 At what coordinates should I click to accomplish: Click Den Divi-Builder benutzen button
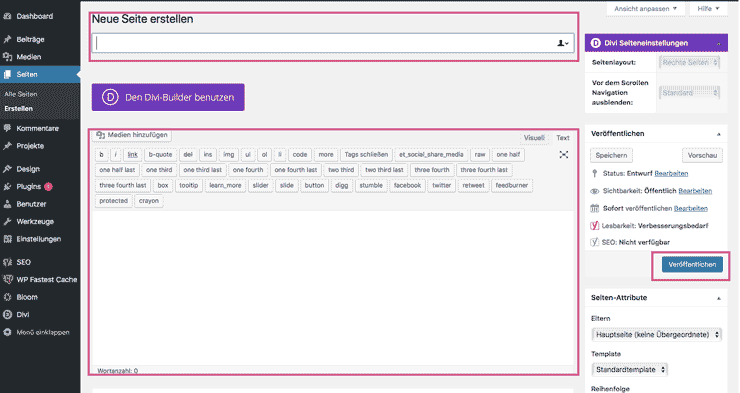[168, 97]
